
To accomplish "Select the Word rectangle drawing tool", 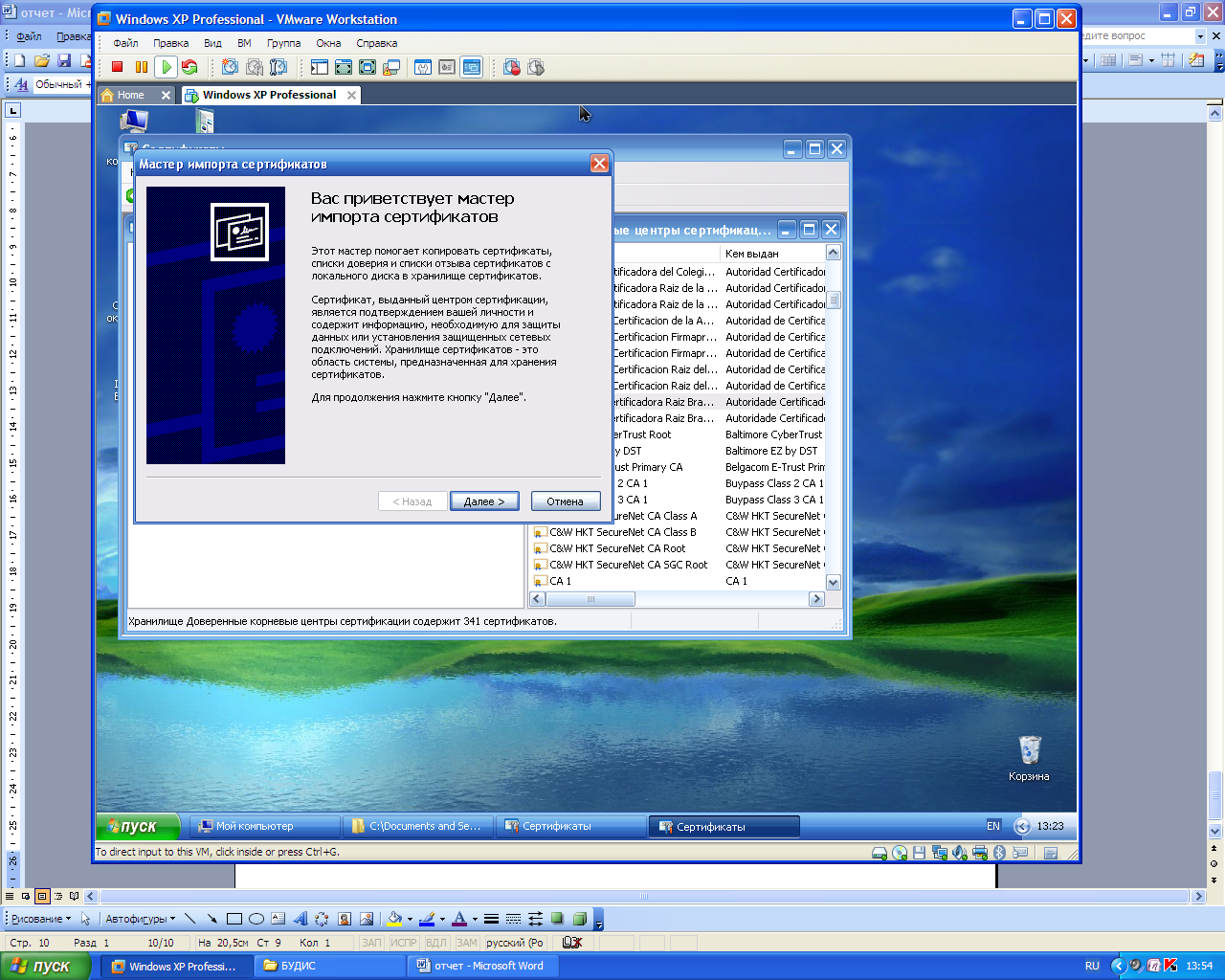I will click(x=234, y=919).
